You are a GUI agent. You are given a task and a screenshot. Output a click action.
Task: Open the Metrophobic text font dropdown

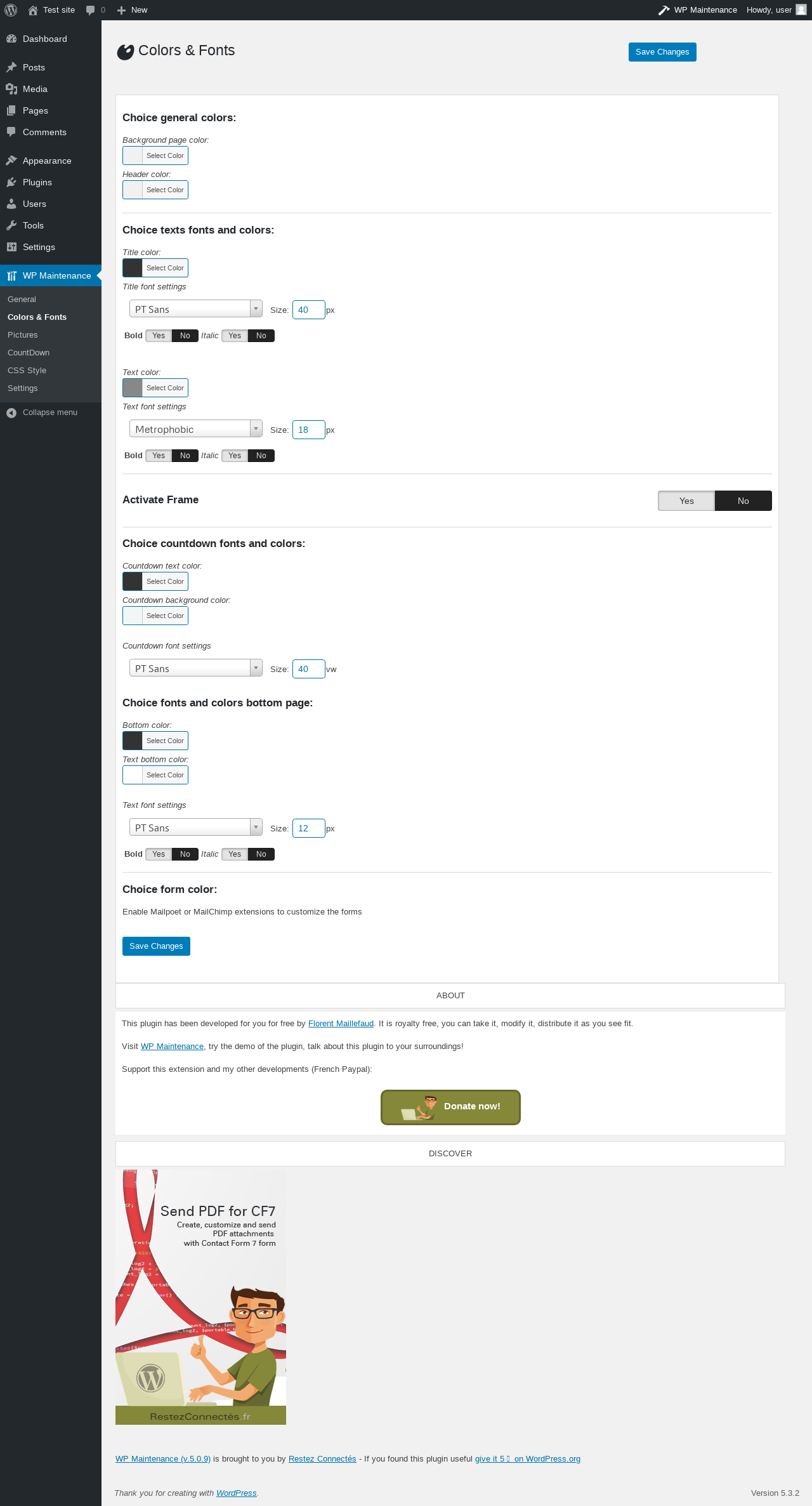coord(196,429)
